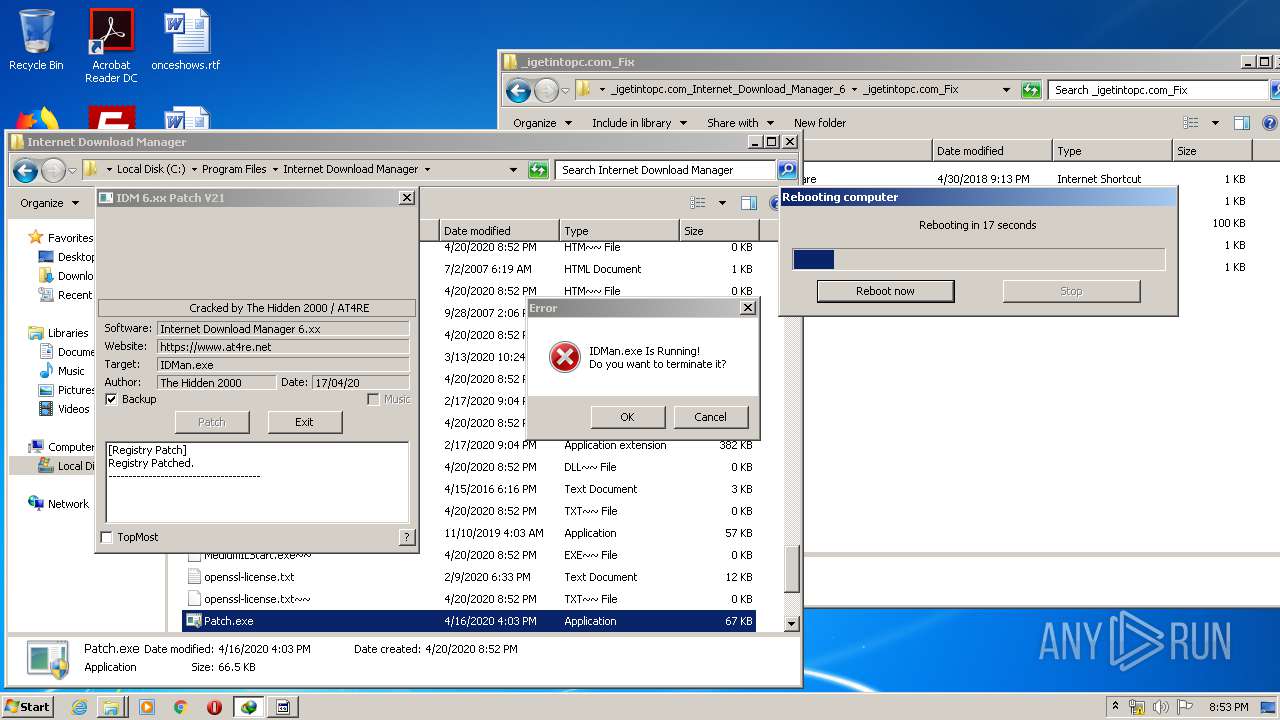Click the Search Internet Download Manager field

point(665,170)
